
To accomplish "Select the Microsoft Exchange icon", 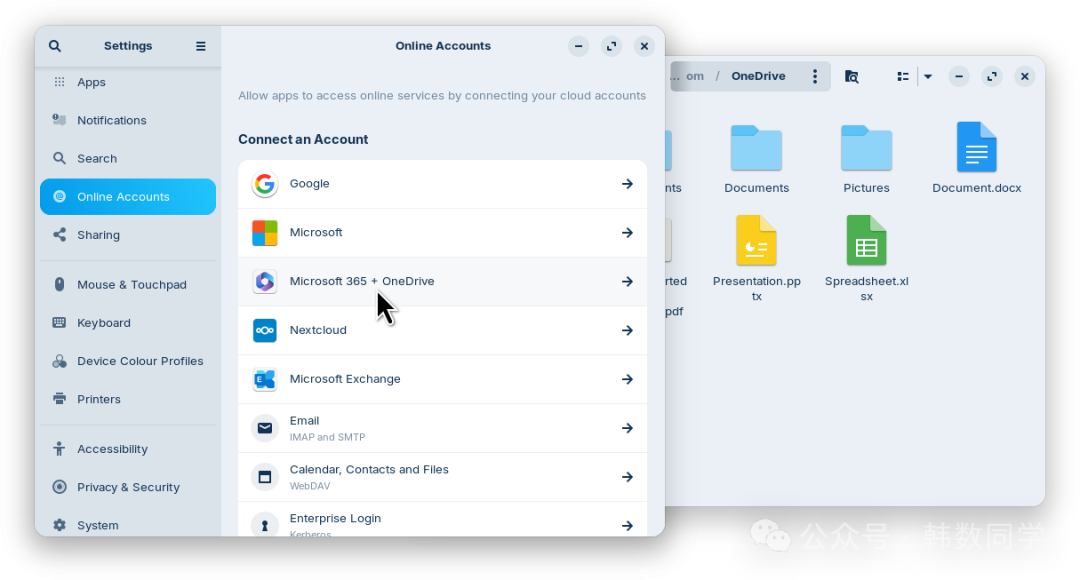I will 264,379.
